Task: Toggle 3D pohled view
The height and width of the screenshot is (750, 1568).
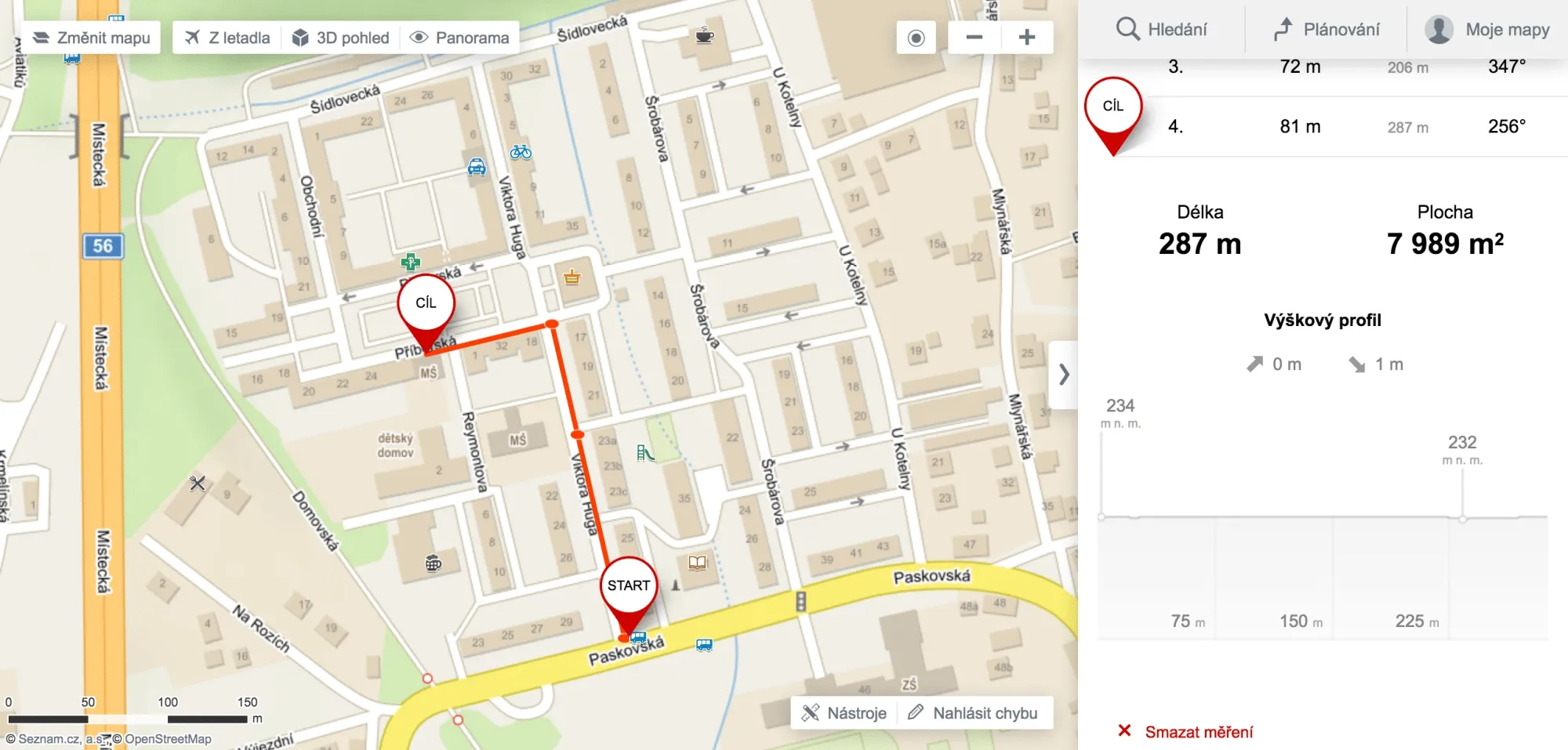Action: tap(340, 38)
